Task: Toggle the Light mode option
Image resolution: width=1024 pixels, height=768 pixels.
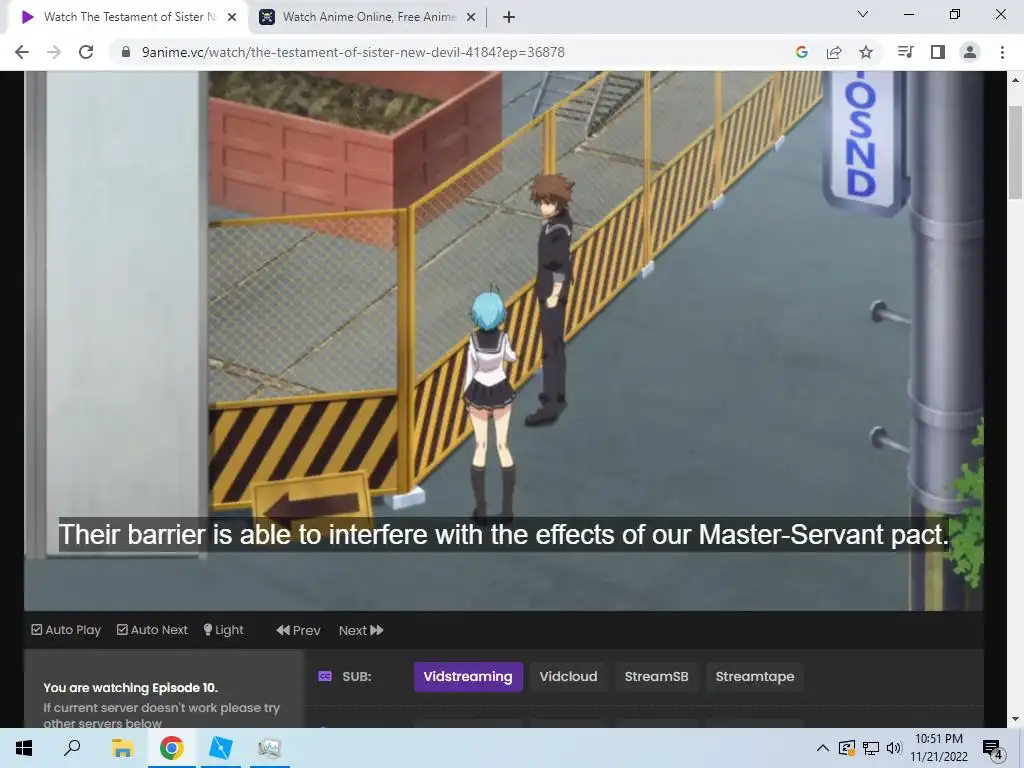Action: (223, 630)
